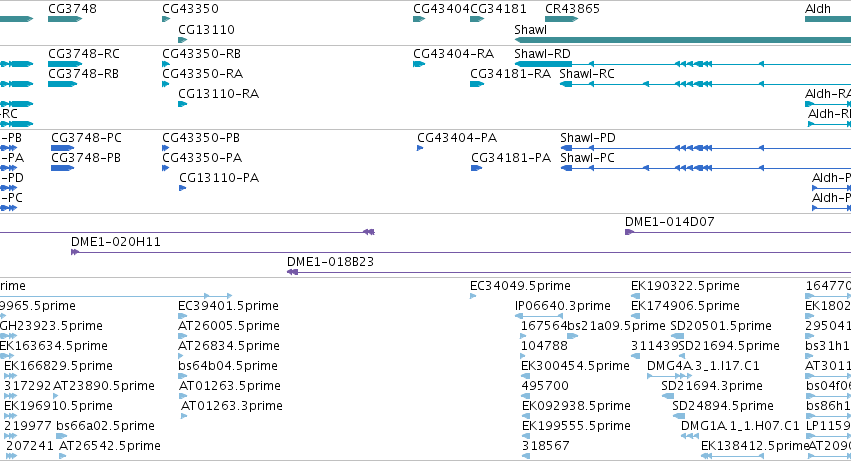Click BAC clone DME1-014D07
The height and width of the screenshot is (461, 851).
(669, 222)
